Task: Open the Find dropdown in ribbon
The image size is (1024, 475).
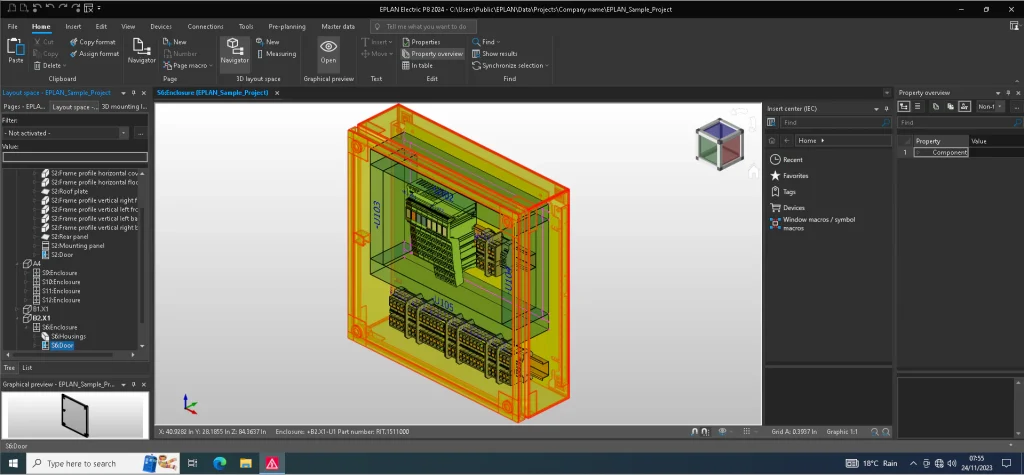Action: (489, 42)
